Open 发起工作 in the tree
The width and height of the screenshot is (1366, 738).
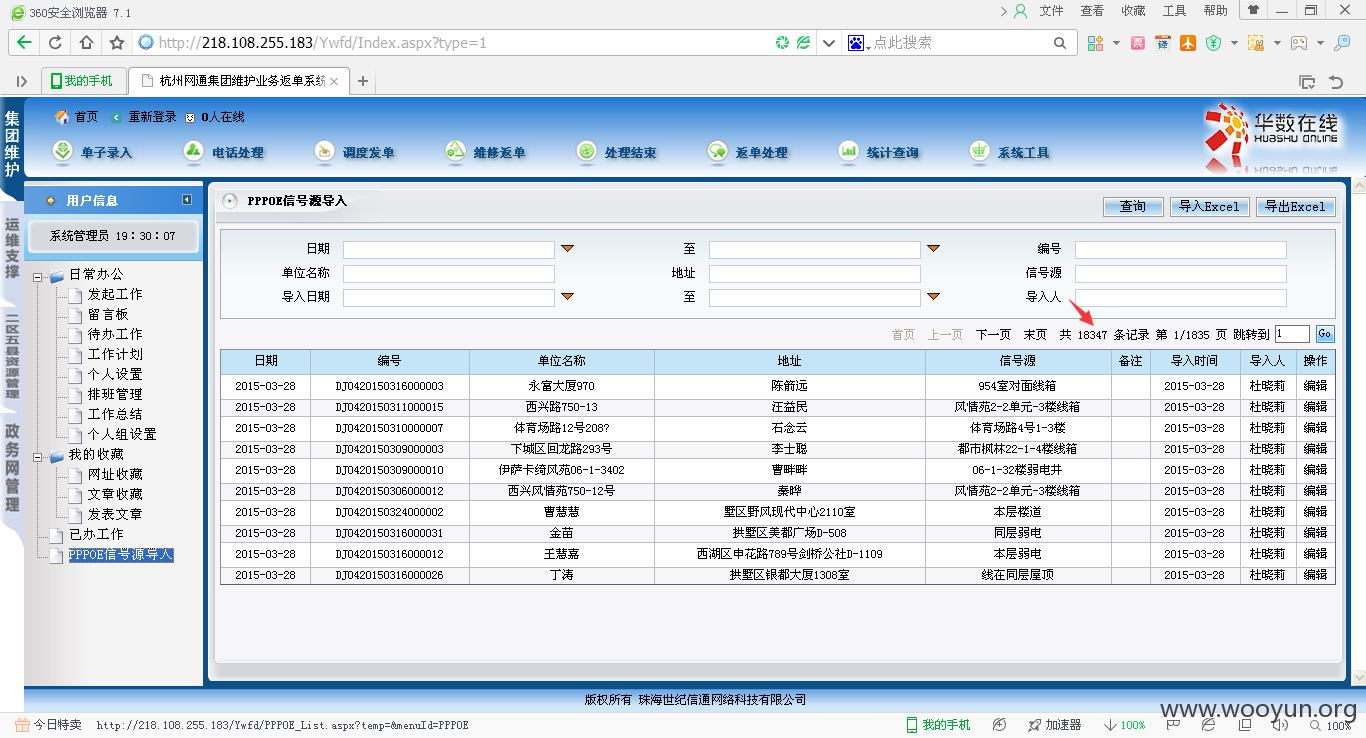115,294
